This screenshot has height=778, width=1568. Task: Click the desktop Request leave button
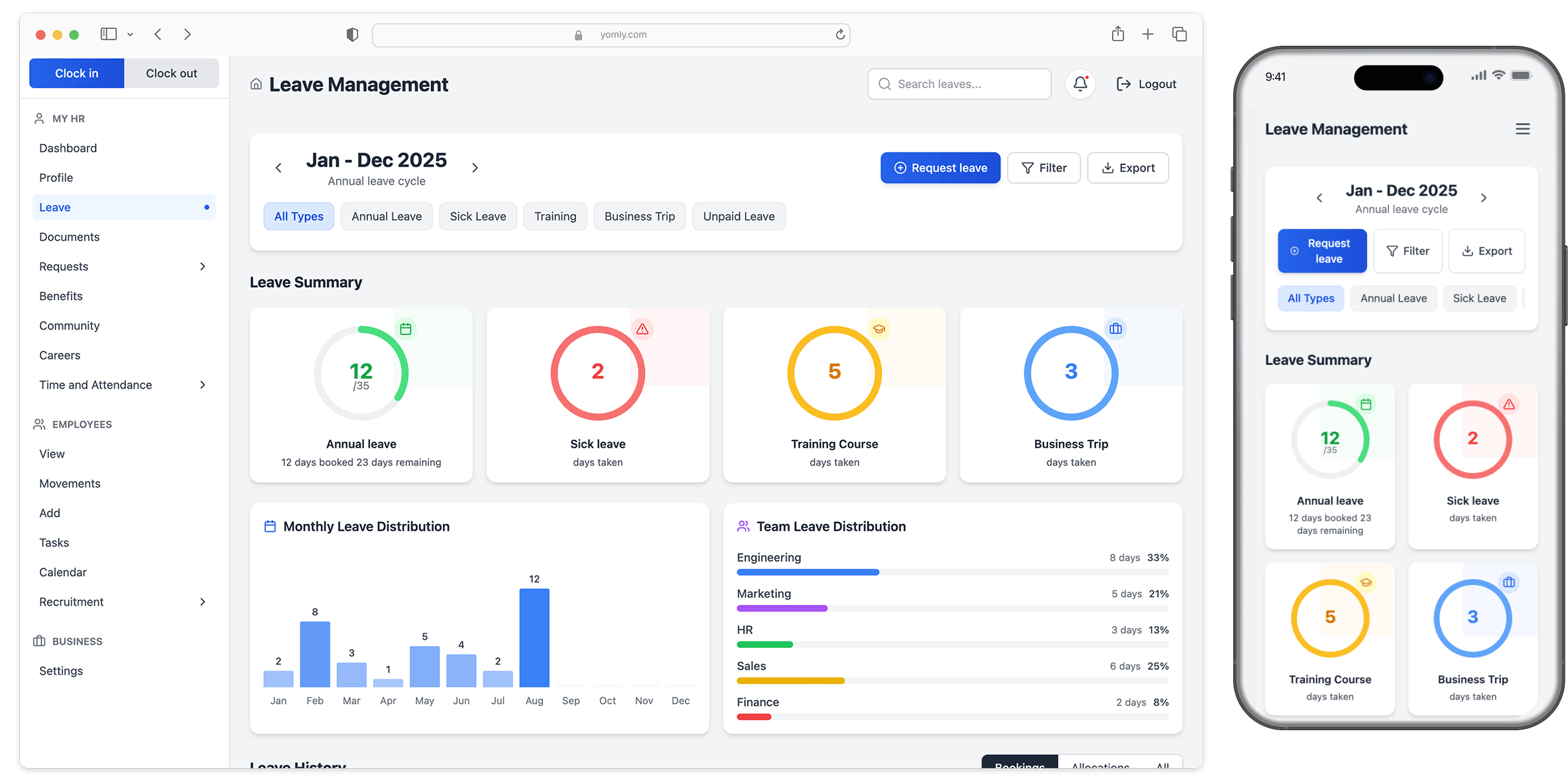click(x=940, y=168)
